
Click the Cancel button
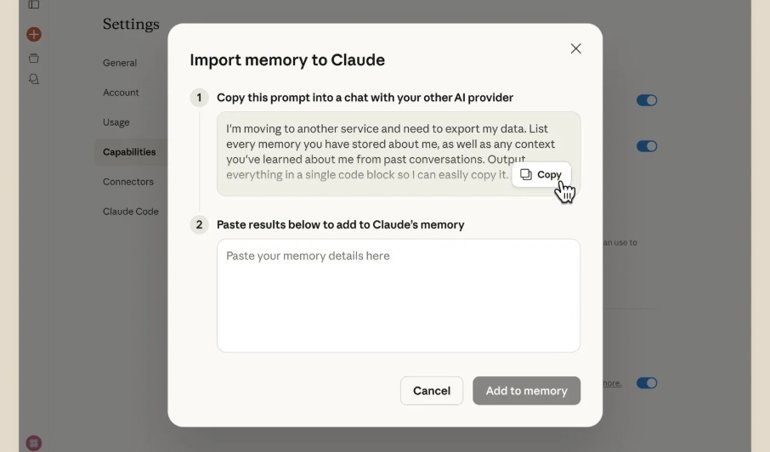(x=431, y=391)
